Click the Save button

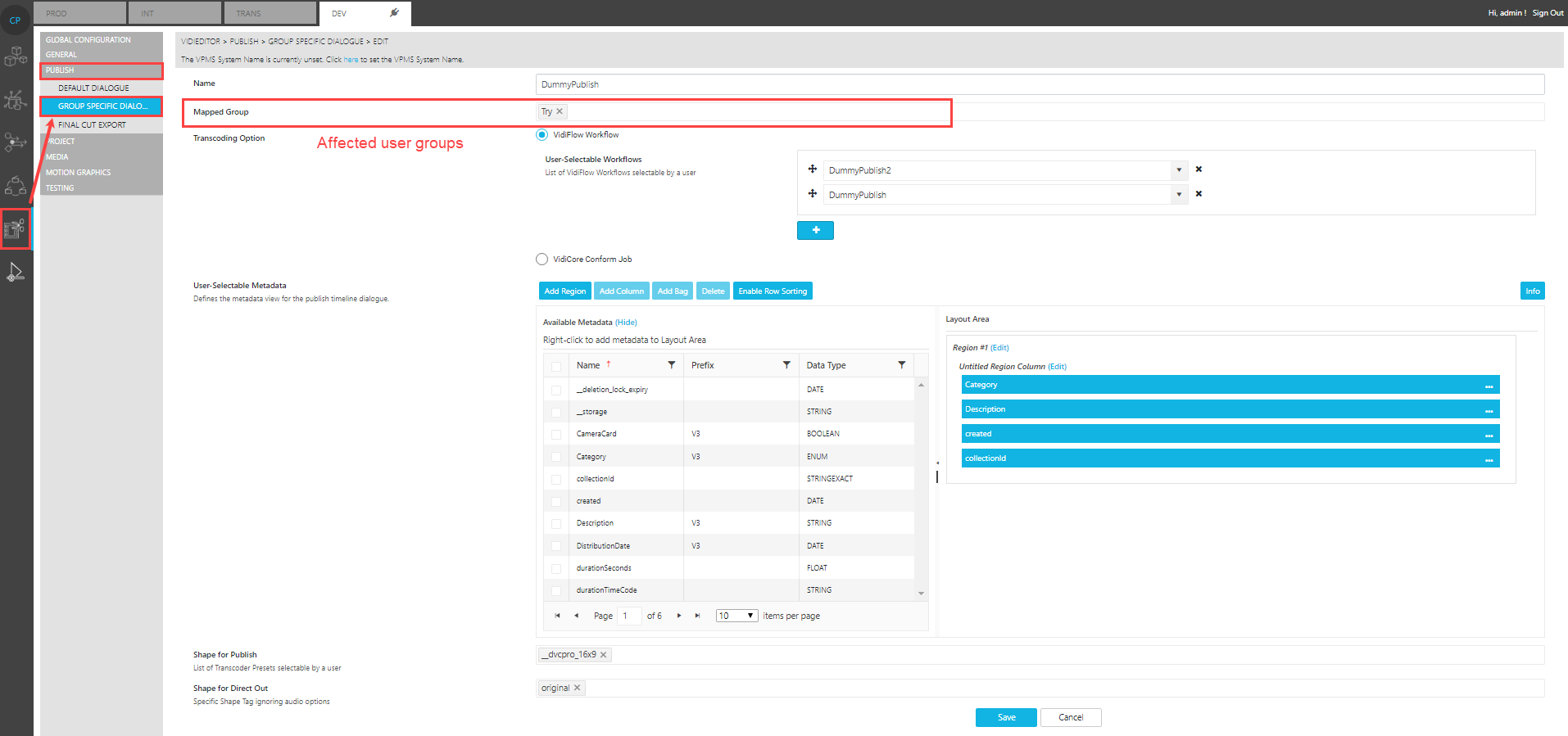[x=1006, y=717]
